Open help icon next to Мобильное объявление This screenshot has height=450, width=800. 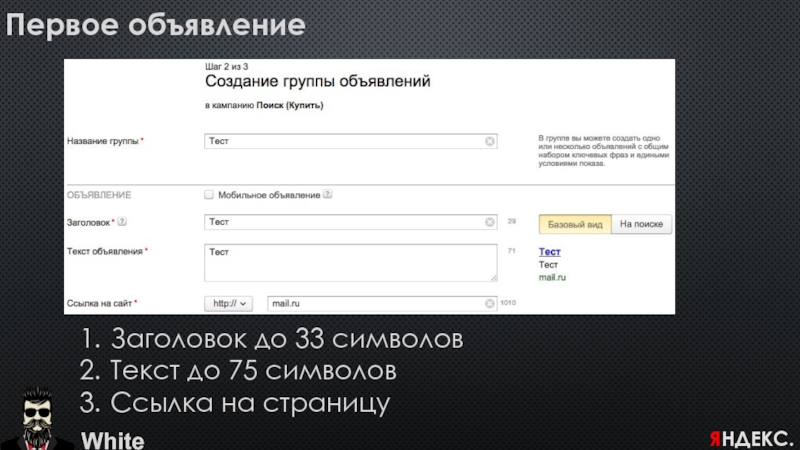(x=328, y=194)
